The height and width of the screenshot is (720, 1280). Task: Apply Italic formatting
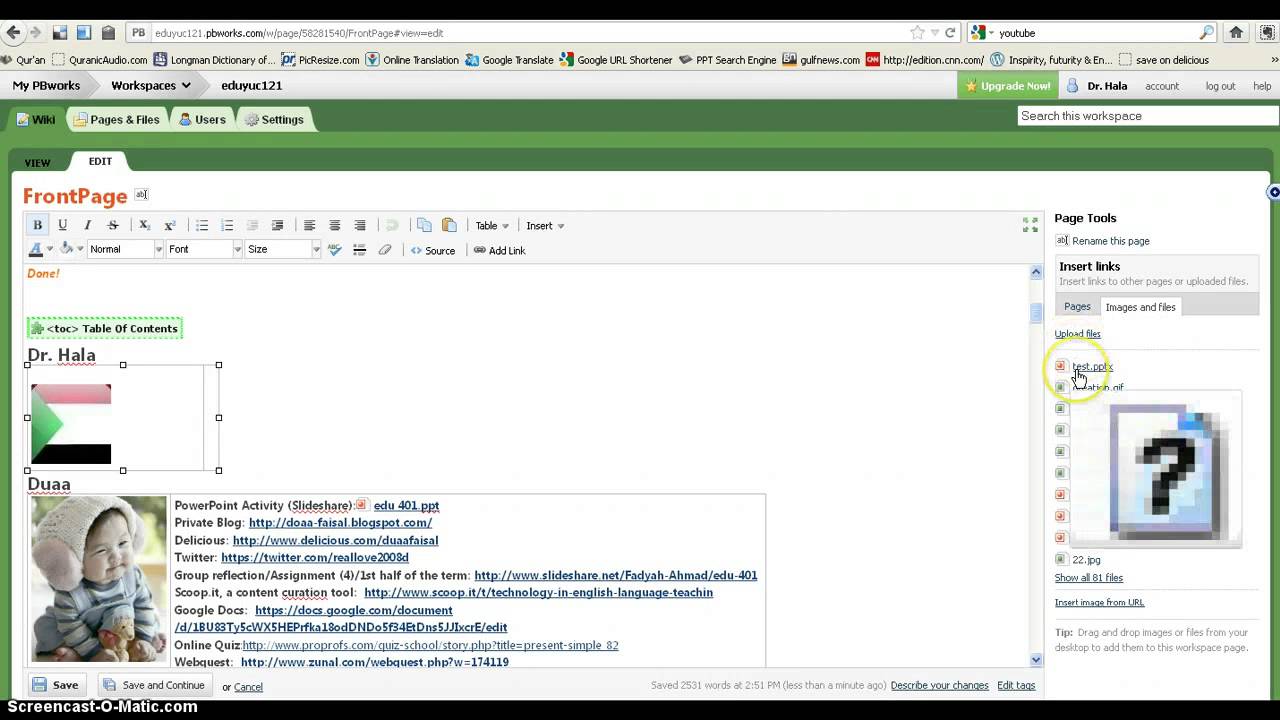87,225
